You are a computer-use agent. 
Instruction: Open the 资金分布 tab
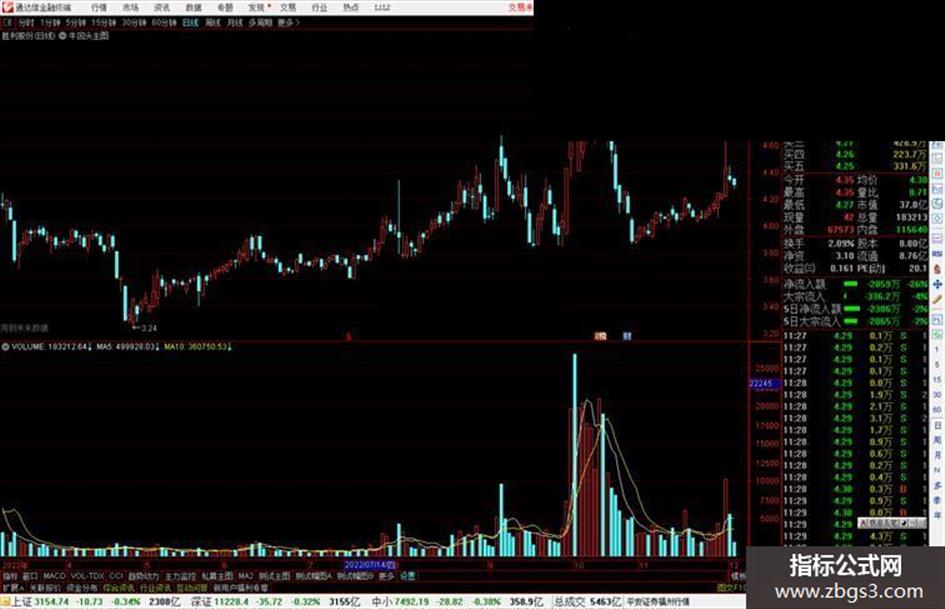pos(81,587)
